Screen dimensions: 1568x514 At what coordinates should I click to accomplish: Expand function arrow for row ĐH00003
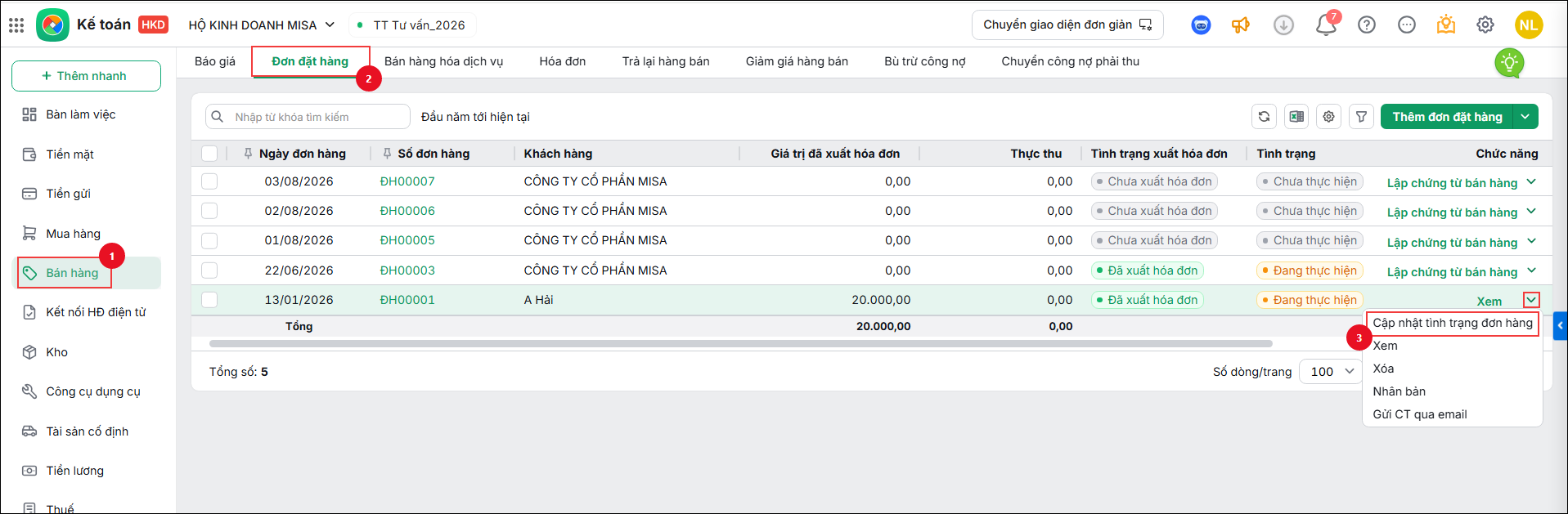click(x=1531, y=270)
